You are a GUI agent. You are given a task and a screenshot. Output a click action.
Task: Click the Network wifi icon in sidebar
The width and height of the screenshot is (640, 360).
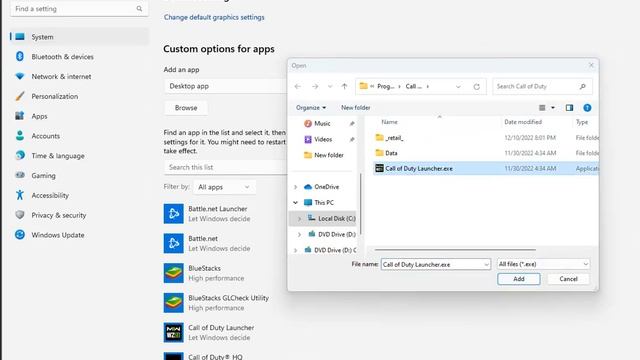[x=20, y=76]
